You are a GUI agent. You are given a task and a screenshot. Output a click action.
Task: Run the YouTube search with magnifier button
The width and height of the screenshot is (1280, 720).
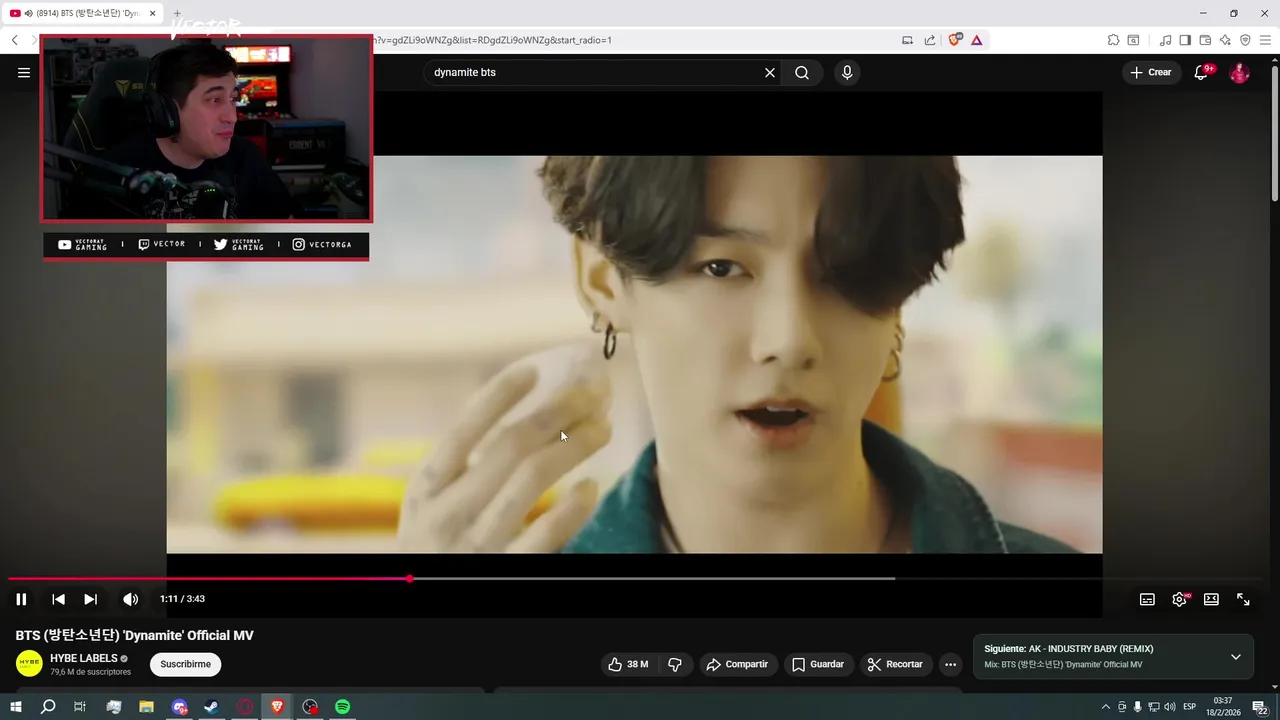pyautogui.click(x=802, y=72)
